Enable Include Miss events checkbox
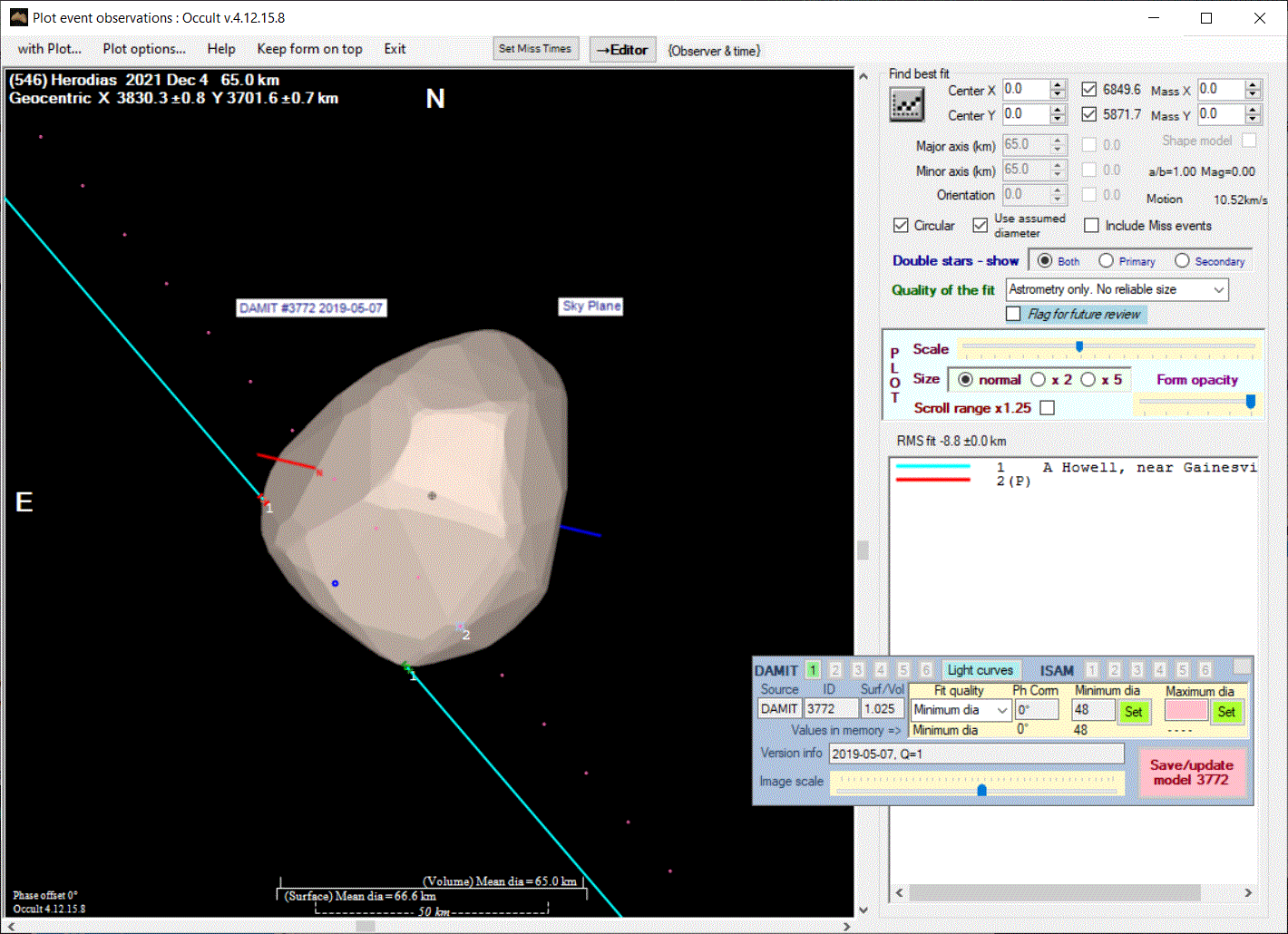The width and height of the screenshot is (1288, 934). 1091,226
